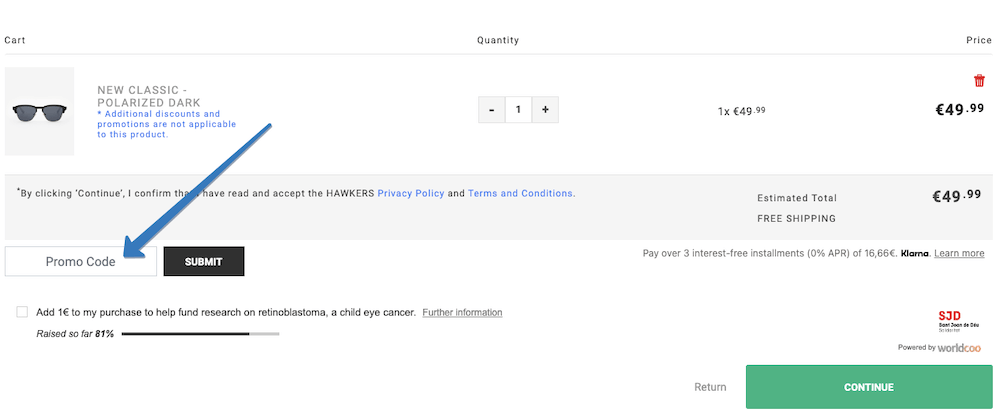The width and height of the screenshot is (1000, 420).
Task: Increase quantity with the plus button
Action: click(545, 110)
